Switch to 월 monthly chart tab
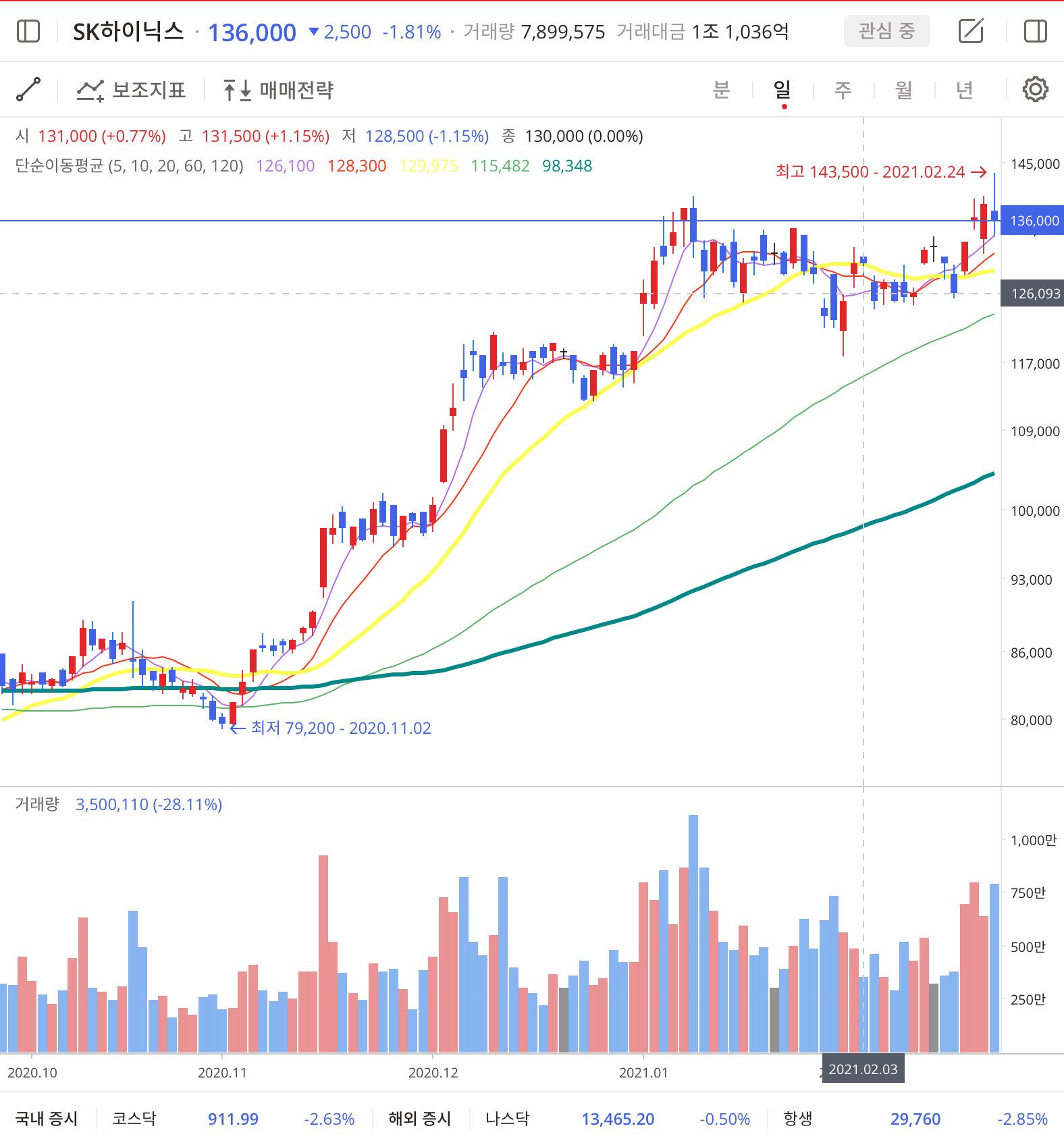1064x1145 pixels. [904, 89]
